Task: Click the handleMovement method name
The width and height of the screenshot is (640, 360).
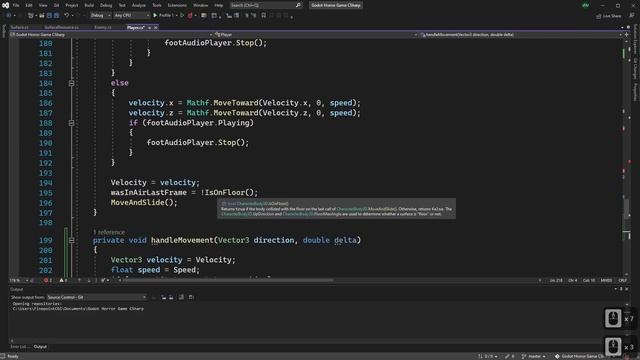Action: 182,240
